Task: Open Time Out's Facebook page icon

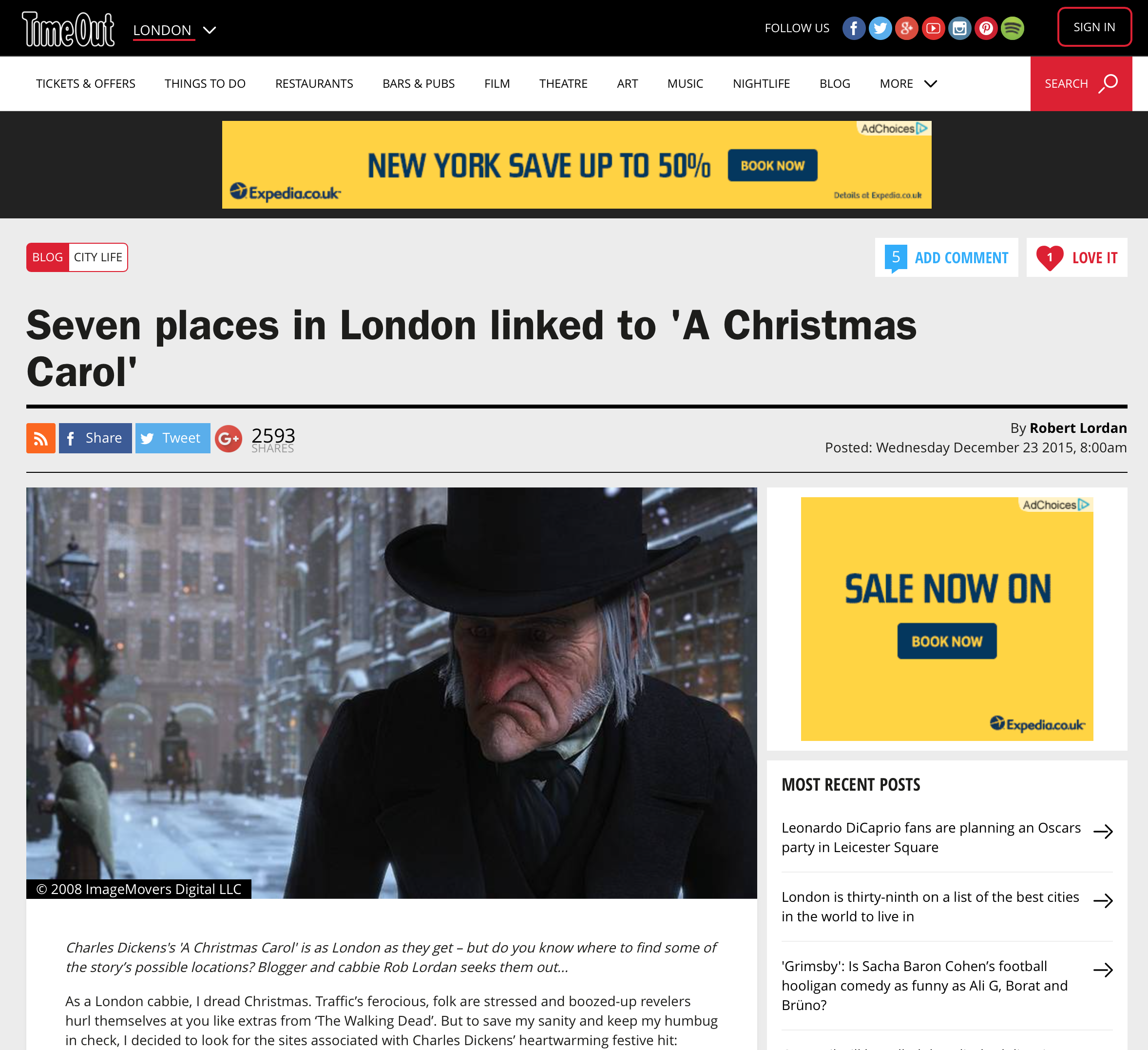Action: click(x=854, y=28)
